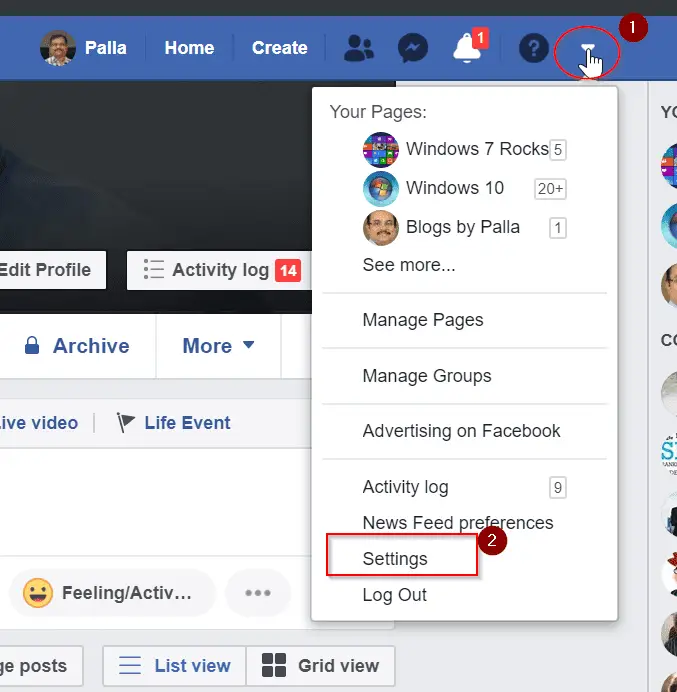Image resolution: width=677 pixels, height=692 pixels.
Task: Choose Feeling/Activity post option
Action: [x=113, y=593]
